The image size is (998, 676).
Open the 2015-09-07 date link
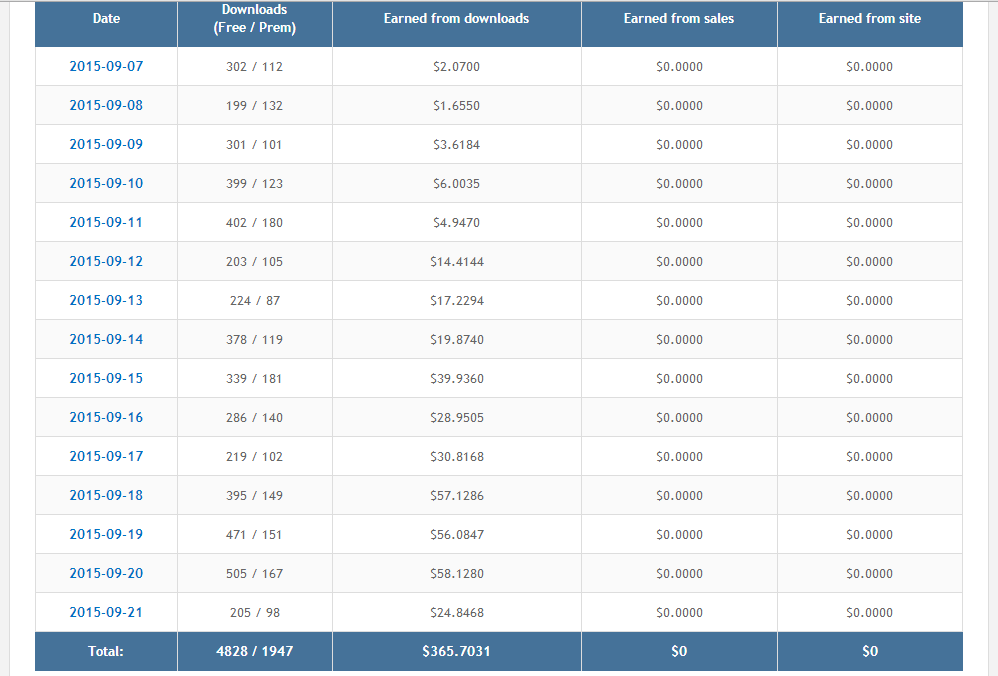(106, 66)
